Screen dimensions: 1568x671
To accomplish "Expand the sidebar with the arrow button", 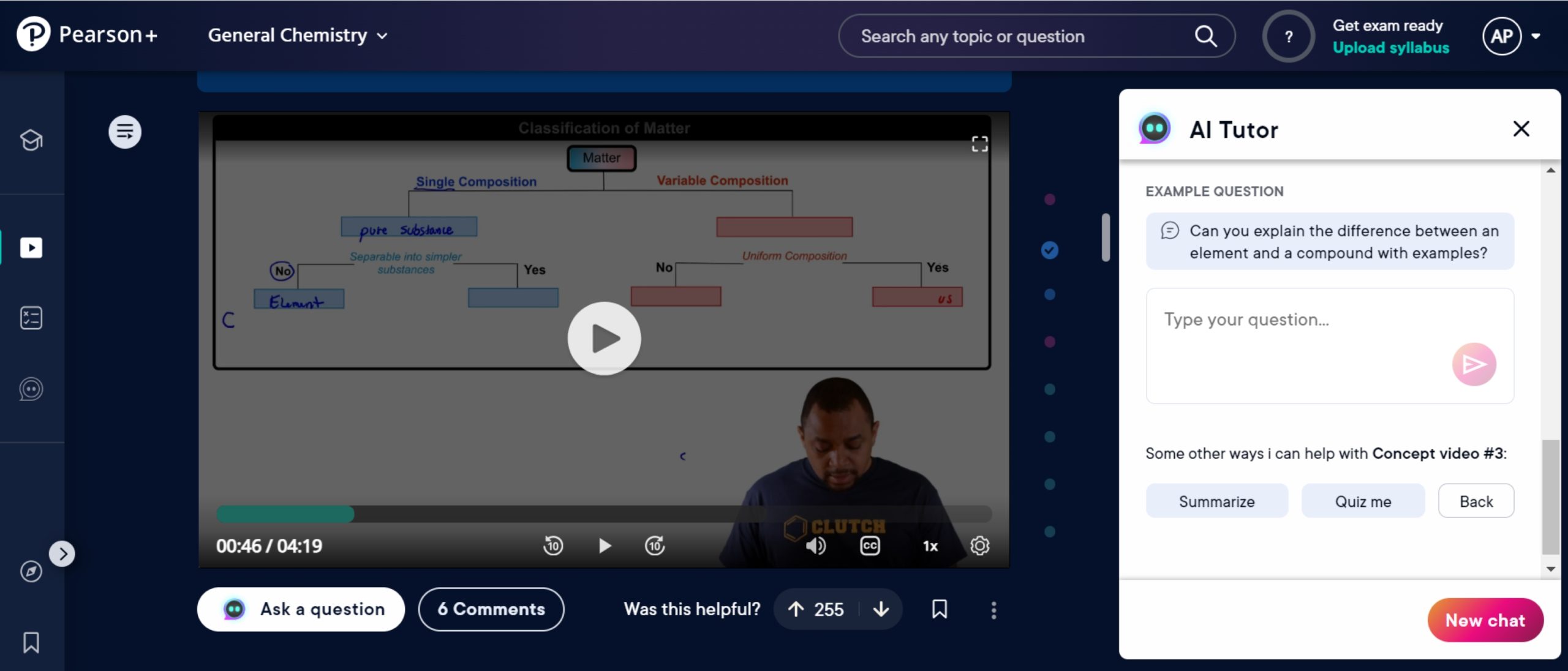I will click(x=62, y=553).
